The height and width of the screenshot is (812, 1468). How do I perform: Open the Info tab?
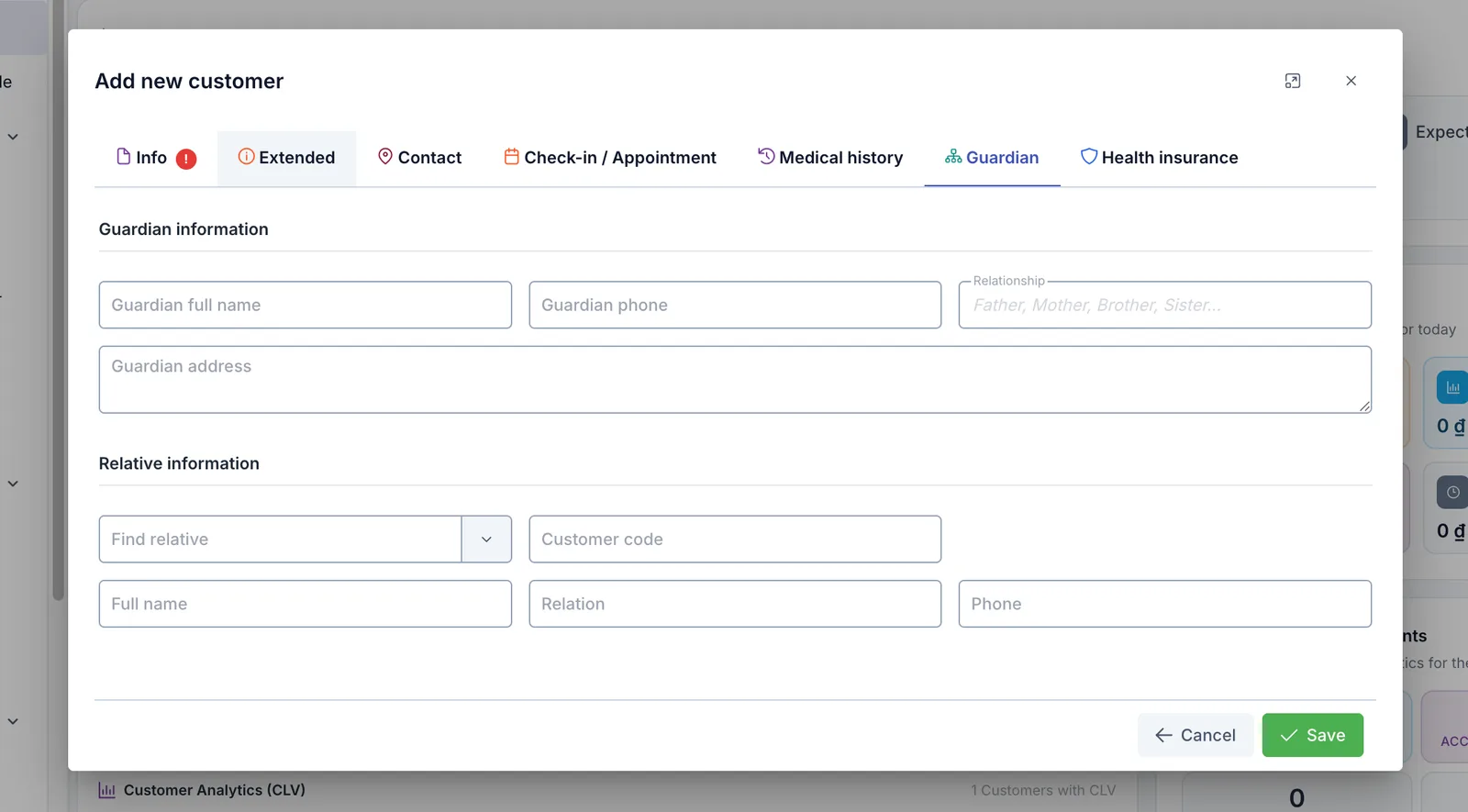pos(156,158)
